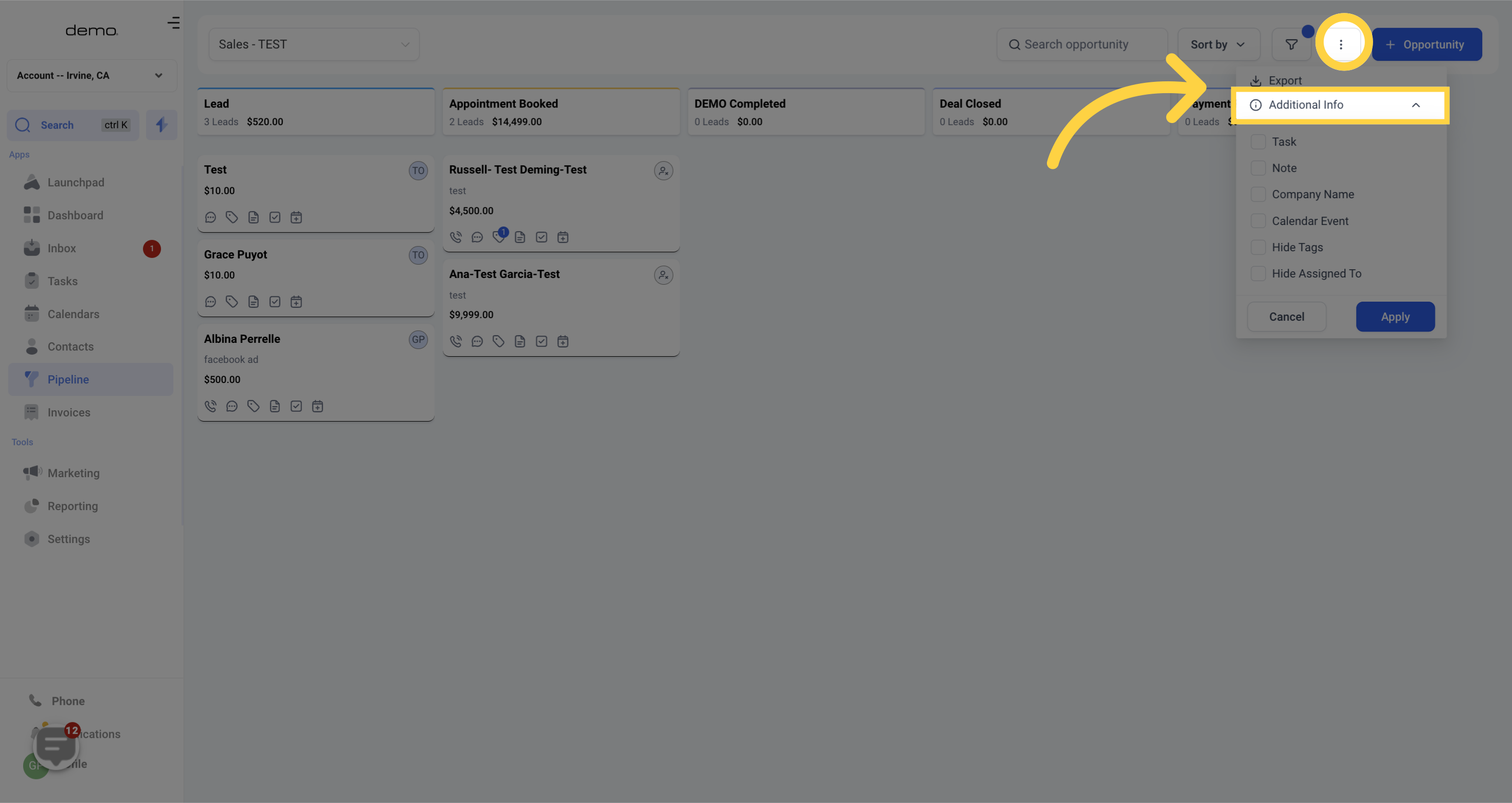
Task: Open the filter funnel icon
Action: click(x=1291, y=45)
